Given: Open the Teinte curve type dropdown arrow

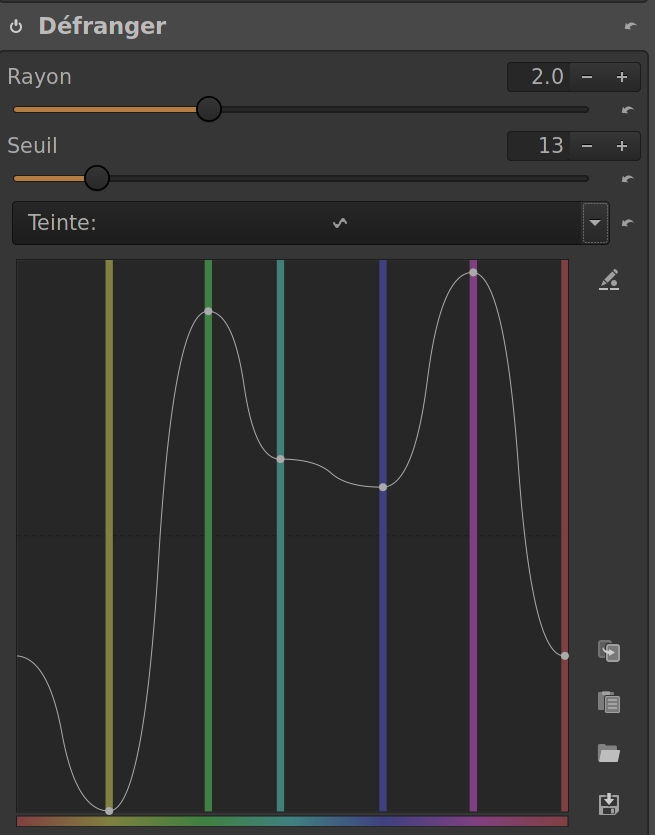Looking at the screenshot, I should point(595,223).
